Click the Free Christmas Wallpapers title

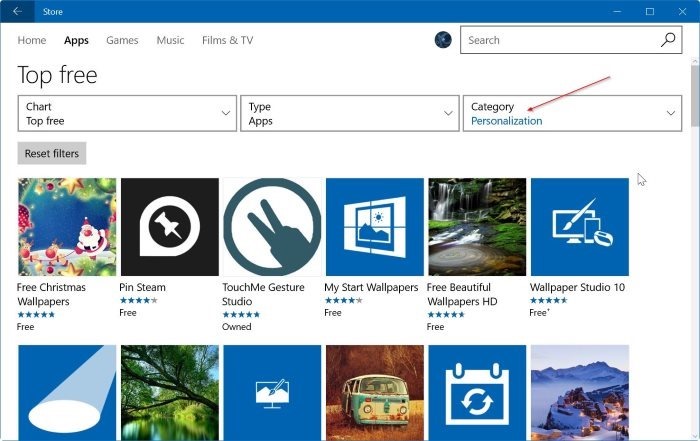(x=51, y=294)
